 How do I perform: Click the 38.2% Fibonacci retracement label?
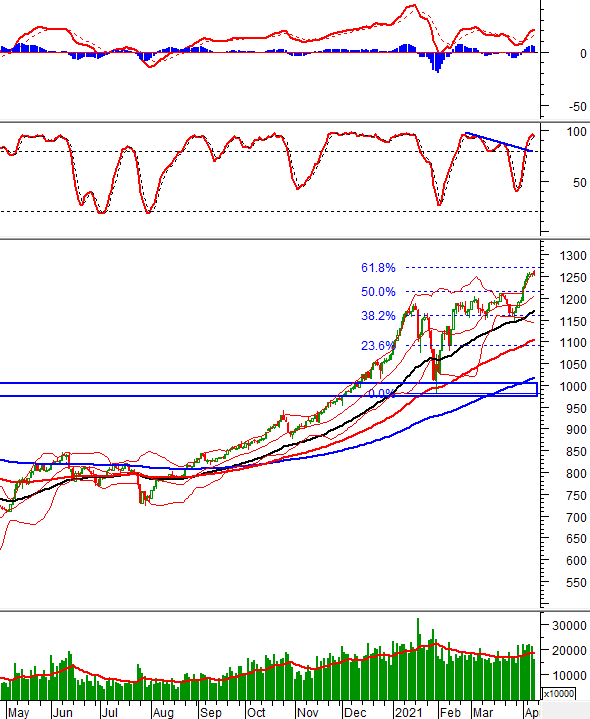[378, 315]
